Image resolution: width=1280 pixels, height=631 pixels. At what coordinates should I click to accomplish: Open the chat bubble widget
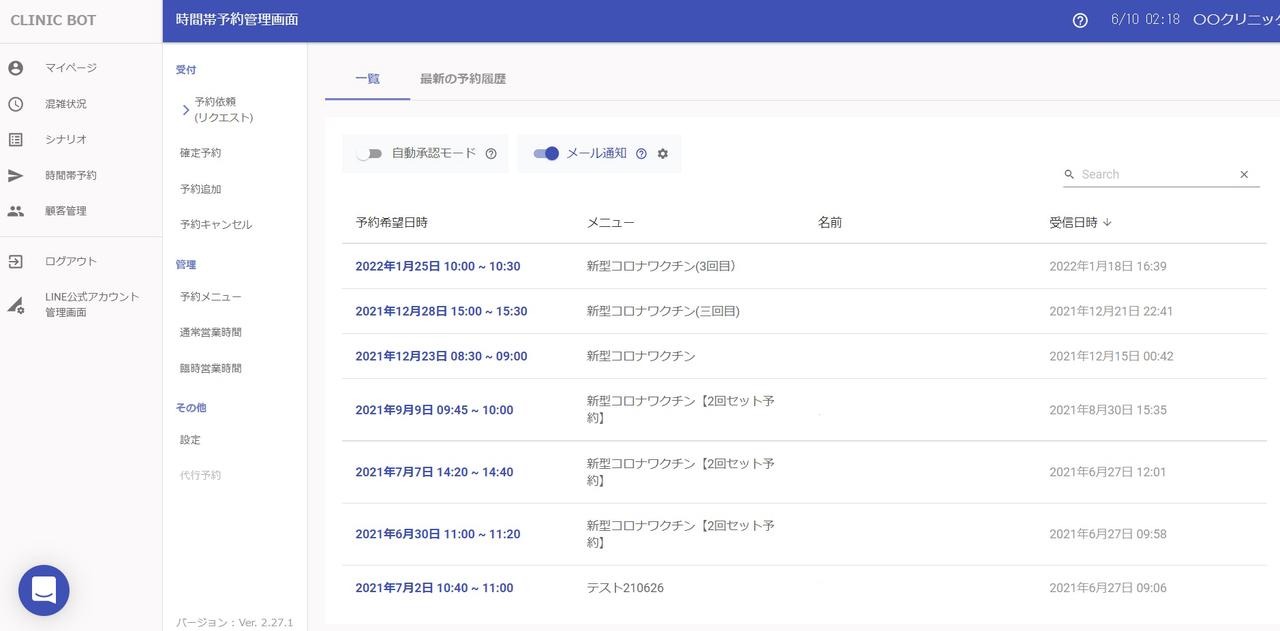click(x=44, y=590)
